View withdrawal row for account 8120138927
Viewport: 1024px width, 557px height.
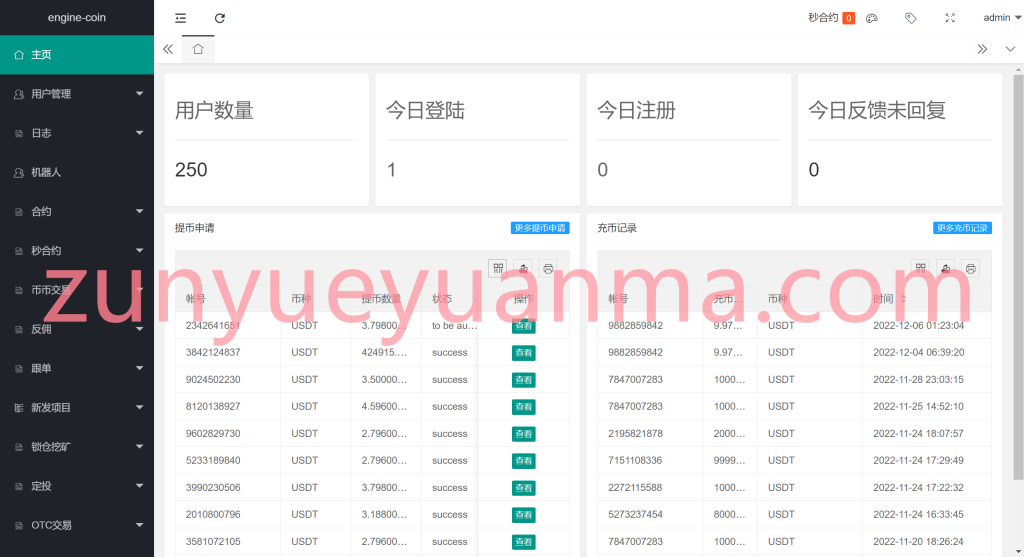click(x=524, y=407)
